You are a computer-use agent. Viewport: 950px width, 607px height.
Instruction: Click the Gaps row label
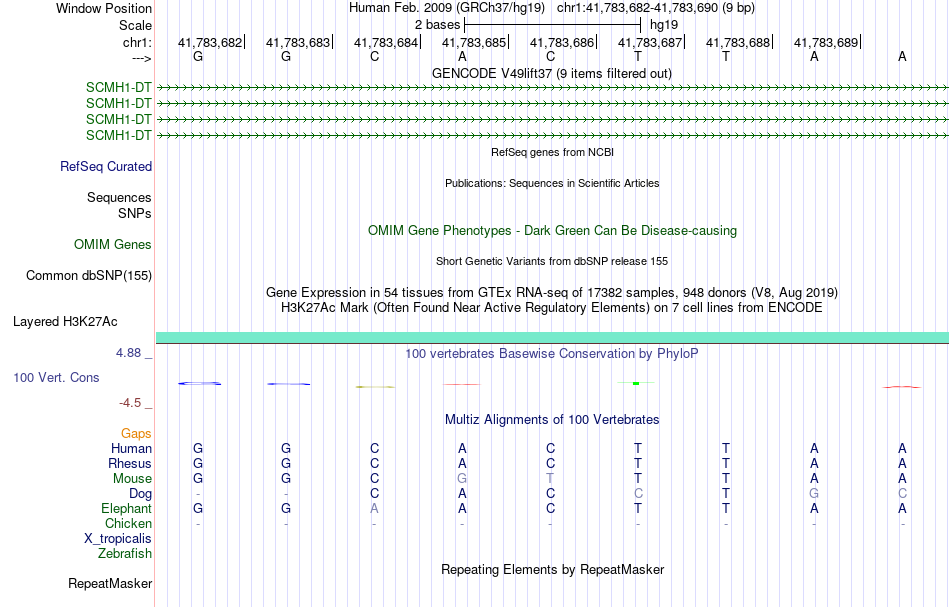[136, 433]
